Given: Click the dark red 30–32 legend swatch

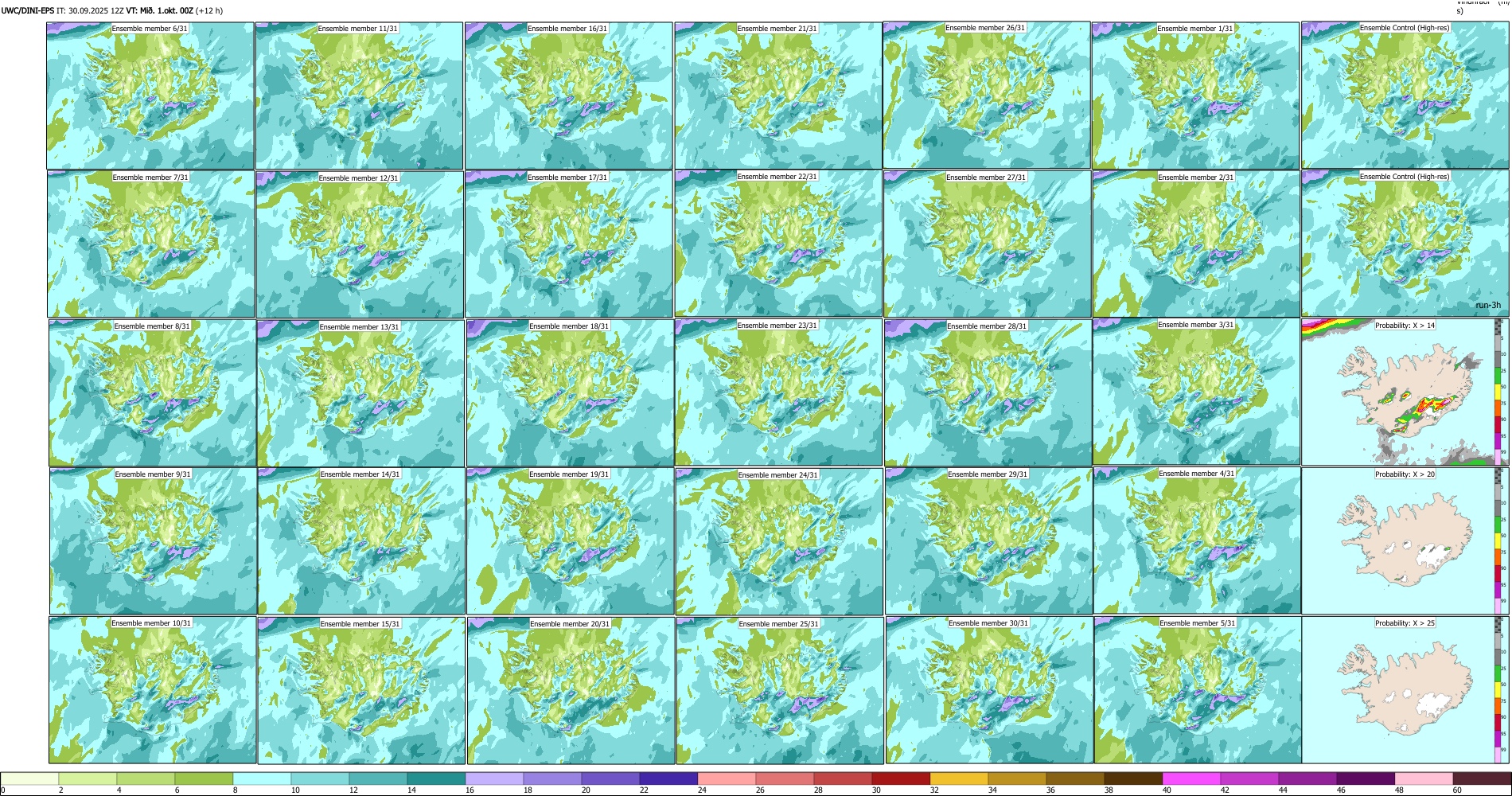Looking at the screenshot, I should click(901, 778).
